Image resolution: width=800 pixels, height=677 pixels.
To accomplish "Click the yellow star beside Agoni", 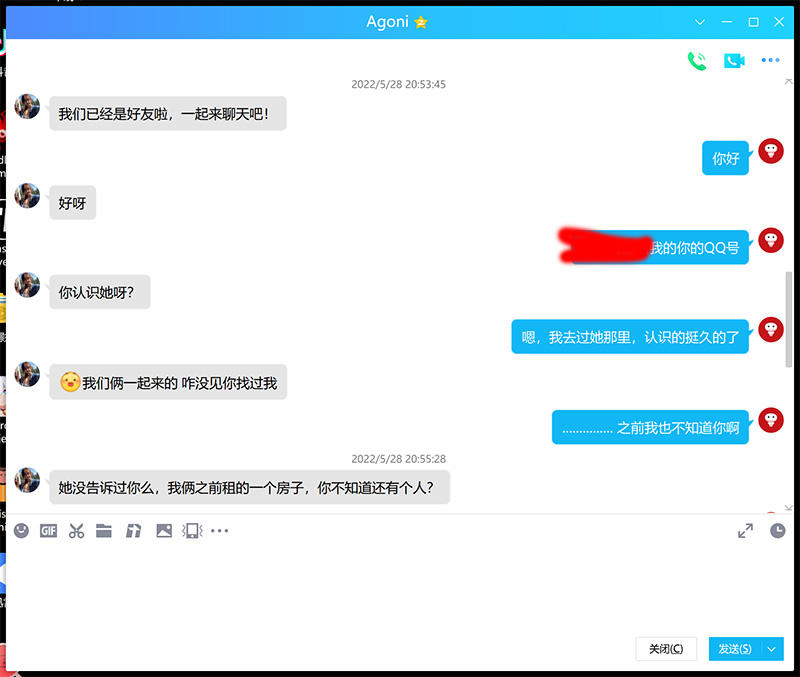I will click(x=421, y=22).
